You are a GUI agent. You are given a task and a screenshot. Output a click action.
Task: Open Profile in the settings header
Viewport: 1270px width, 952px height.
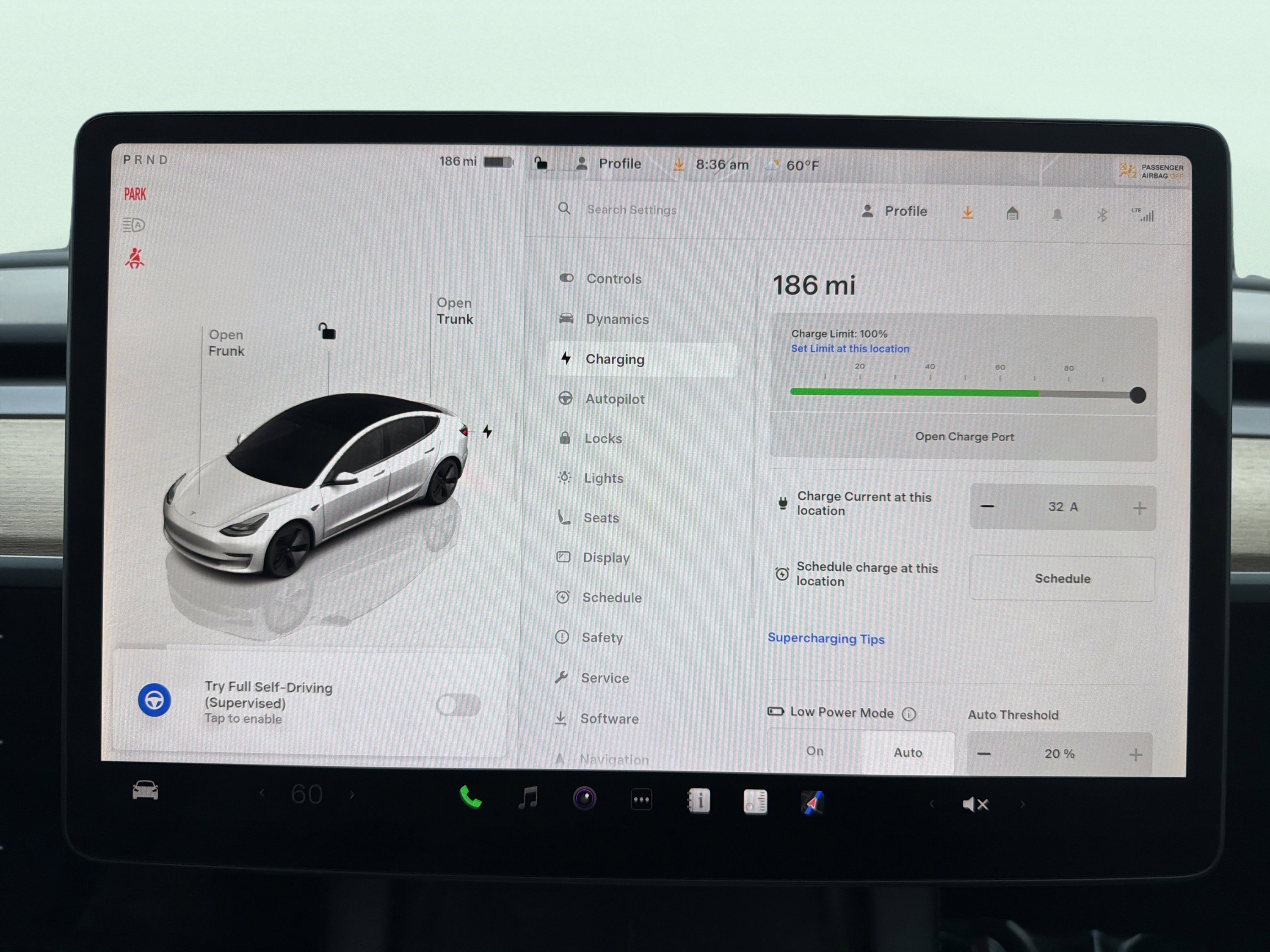894,211
